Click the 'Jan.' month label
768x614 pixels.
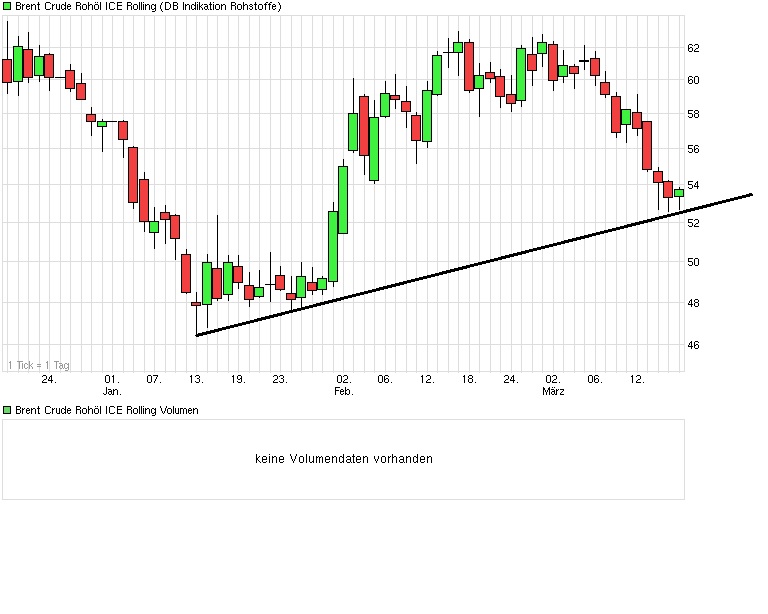tap(112, 391)
